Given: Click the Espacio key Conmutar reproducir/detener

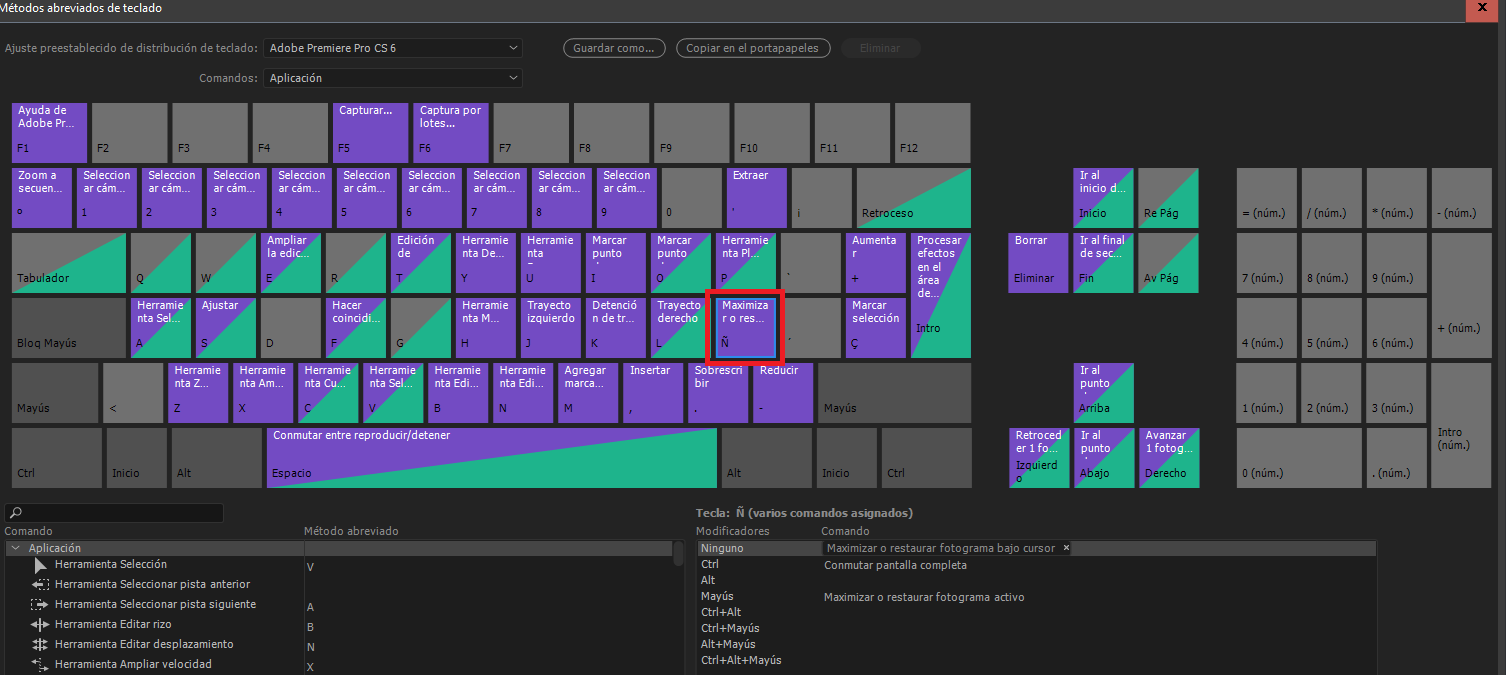Looking at the screenshot, I should coord(492,457).
